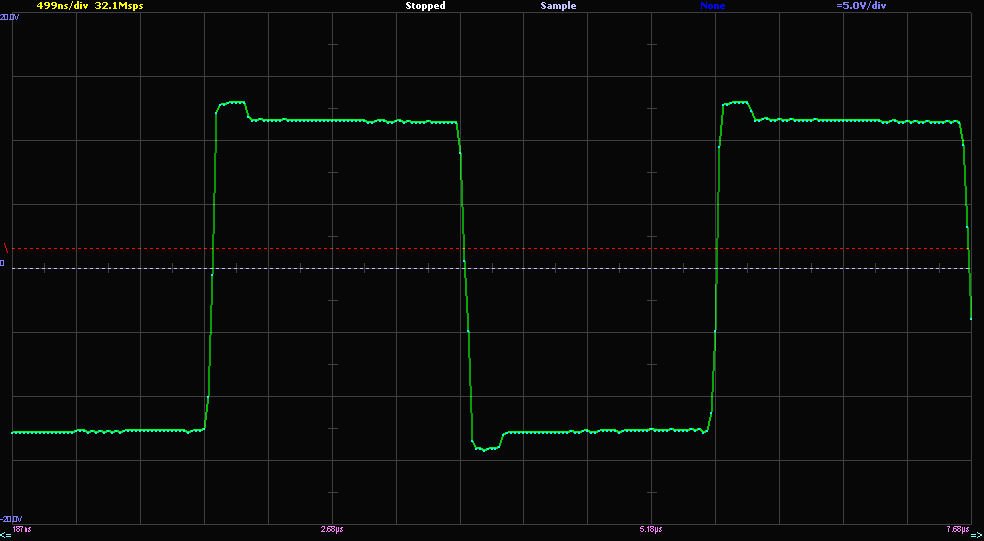Click the left scroll arrow at bottom-left
Screen dimensions: 984x541
(5, 535)
